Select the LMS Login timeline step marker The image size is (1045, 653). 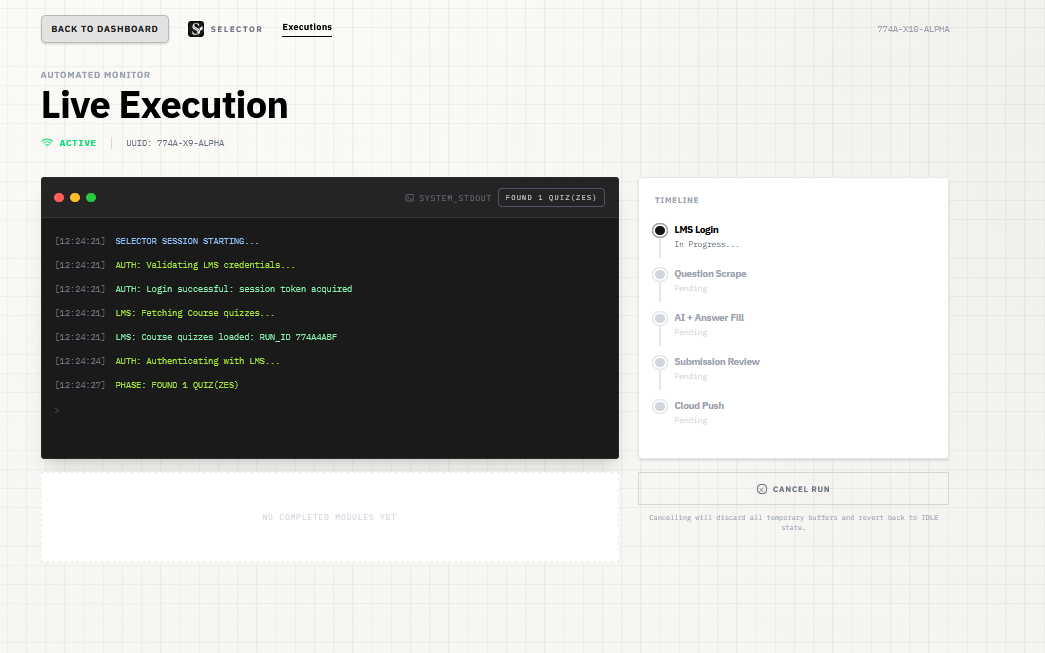(x=660, y=231)
